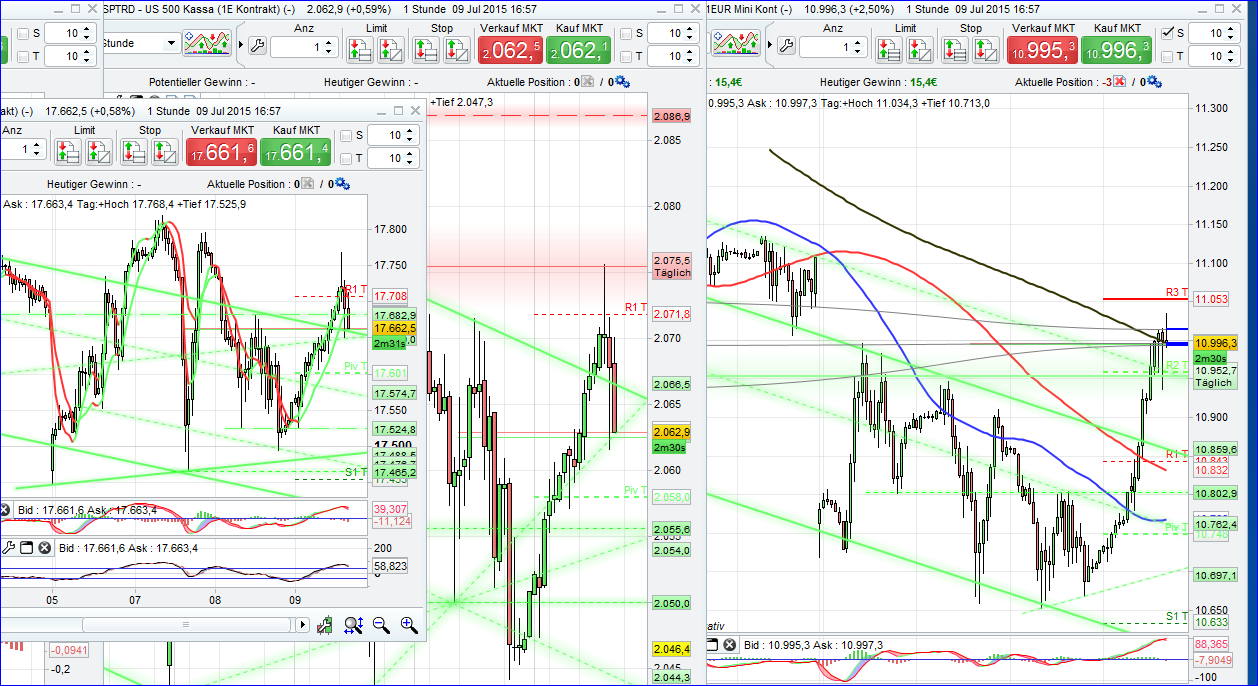Image resolution: width=1258 pixels, height=686 pixels.
Task: Place a sell Stop order icon
Action: coord(424,46)
